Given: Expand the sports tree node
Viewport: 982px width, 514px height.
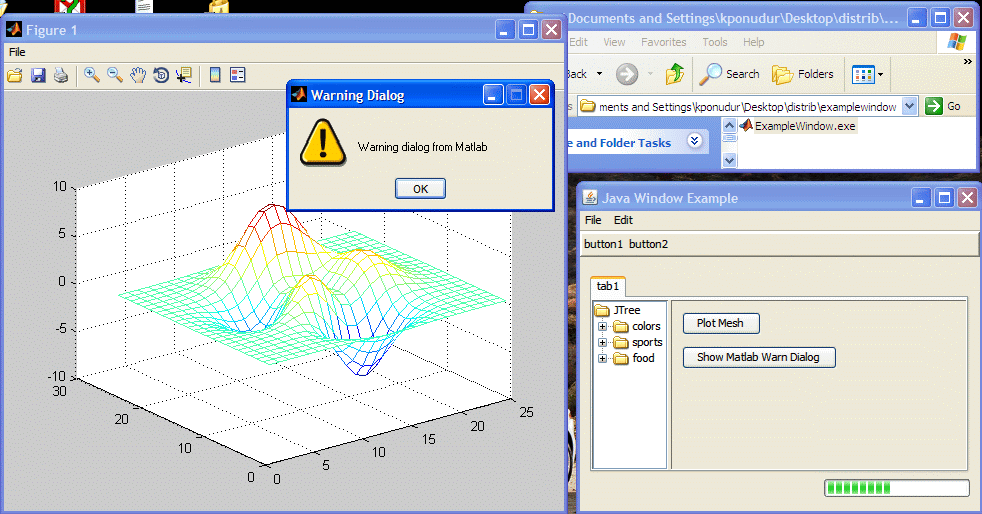Looking at the screenshot, I should tap(602, 342).
